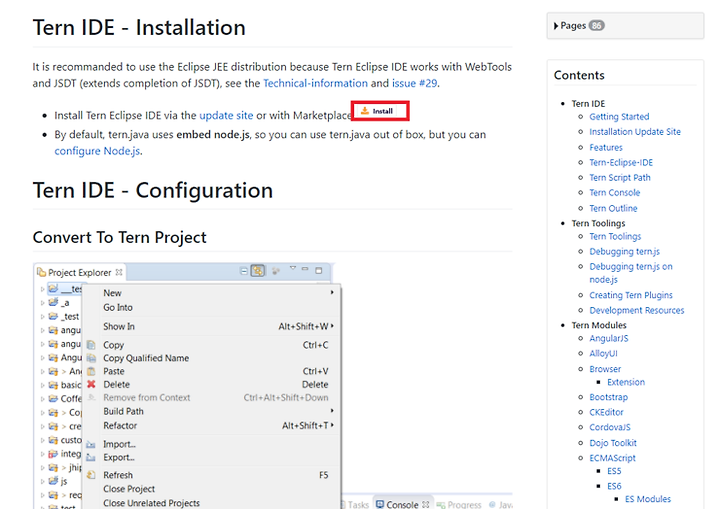The height and width of the screenshot is (509, 720).
Task: Toggle Link with Editor in Project Explorer
Action: pos(258,271)
